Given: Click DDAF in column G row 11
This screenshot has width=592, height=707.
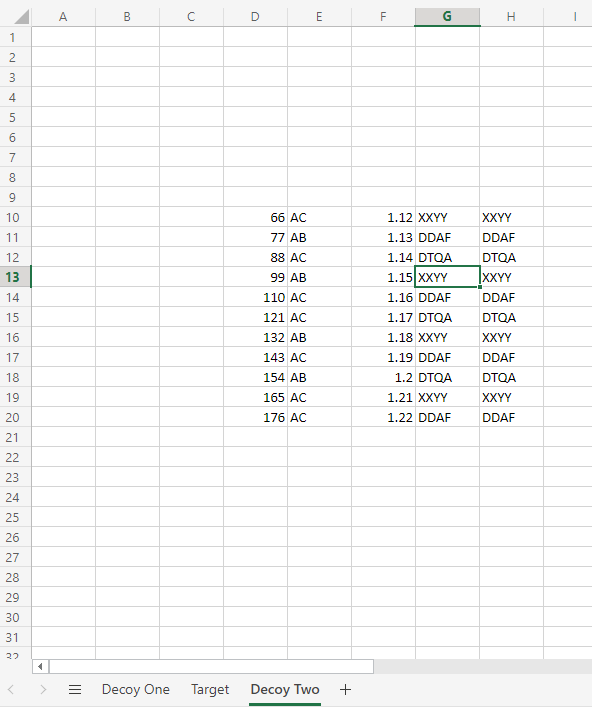Looking at the screenshot, I should pyautogui.click(x=447, y=237).
